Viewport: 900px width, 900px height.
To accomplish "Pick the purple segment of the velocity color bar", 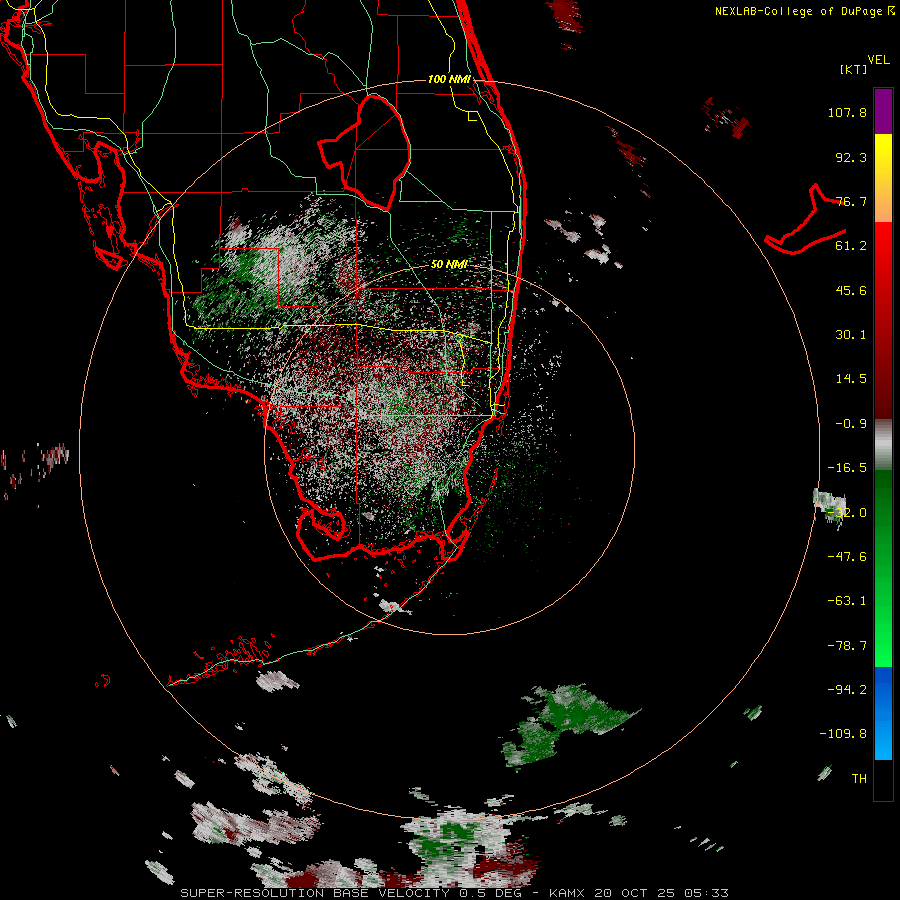I will 883,111.
